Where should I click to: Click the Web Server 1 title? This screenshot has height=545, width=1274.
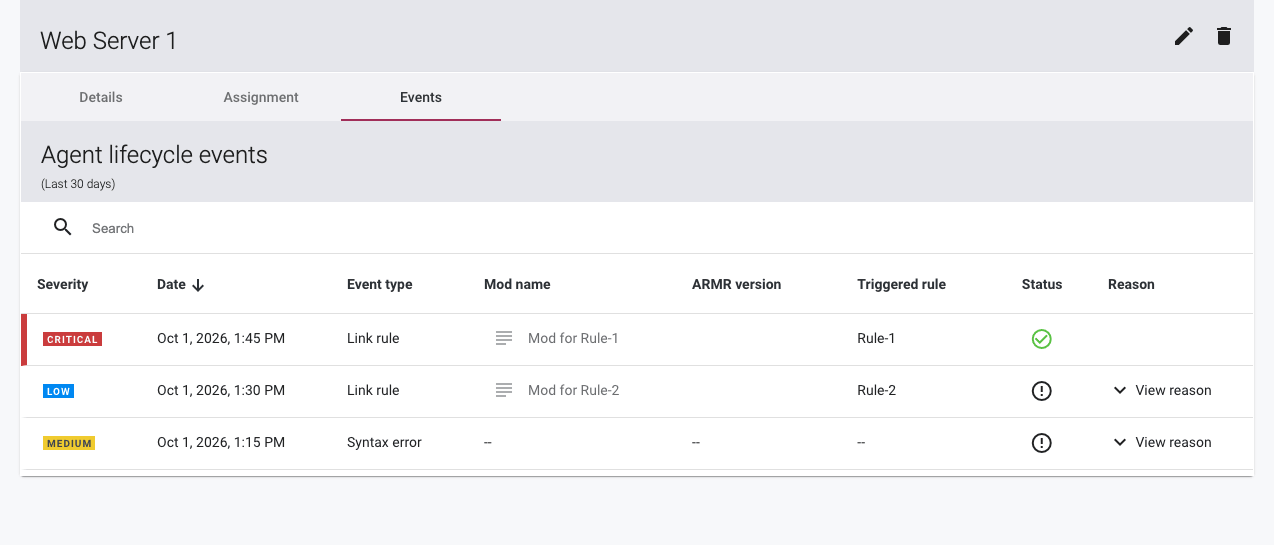pyautogui.click(x=108, y=40)
